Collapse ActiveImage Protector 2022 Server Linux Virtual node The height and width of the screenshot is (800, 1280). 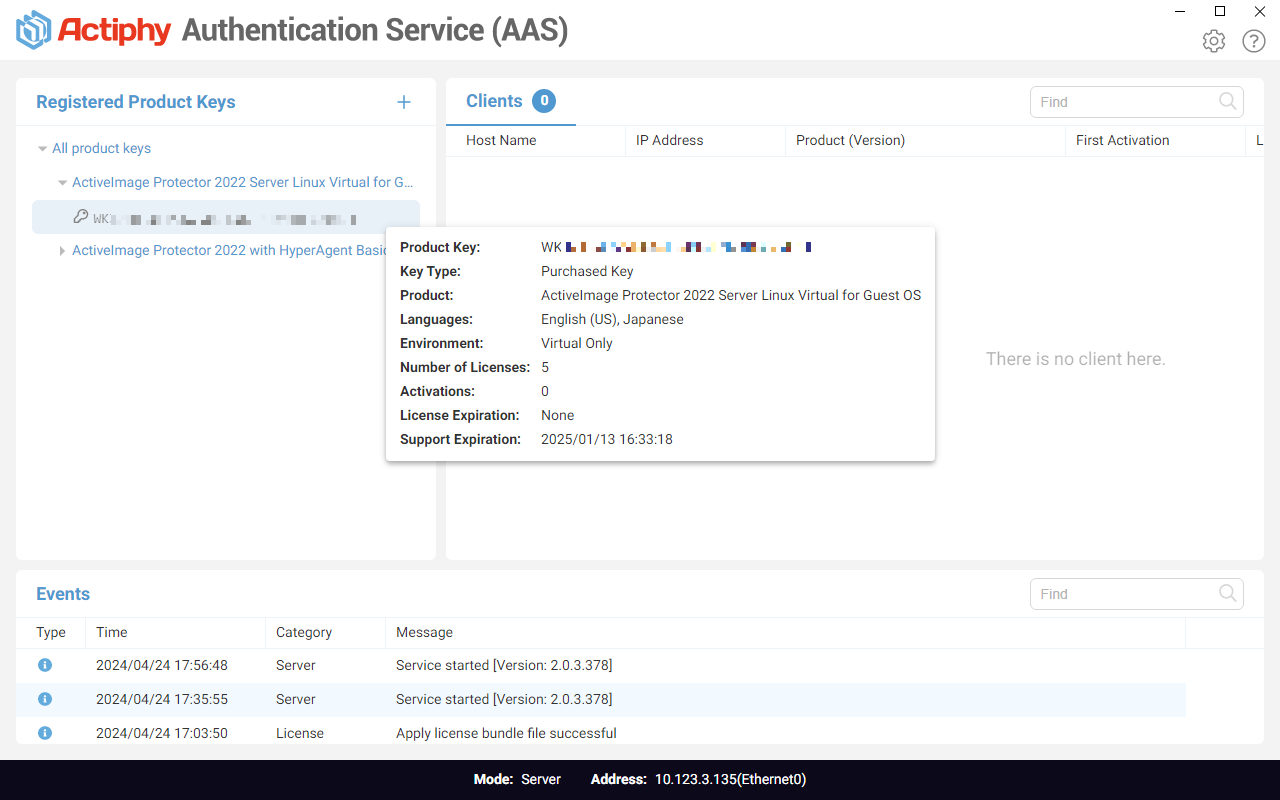pos(62,183)
